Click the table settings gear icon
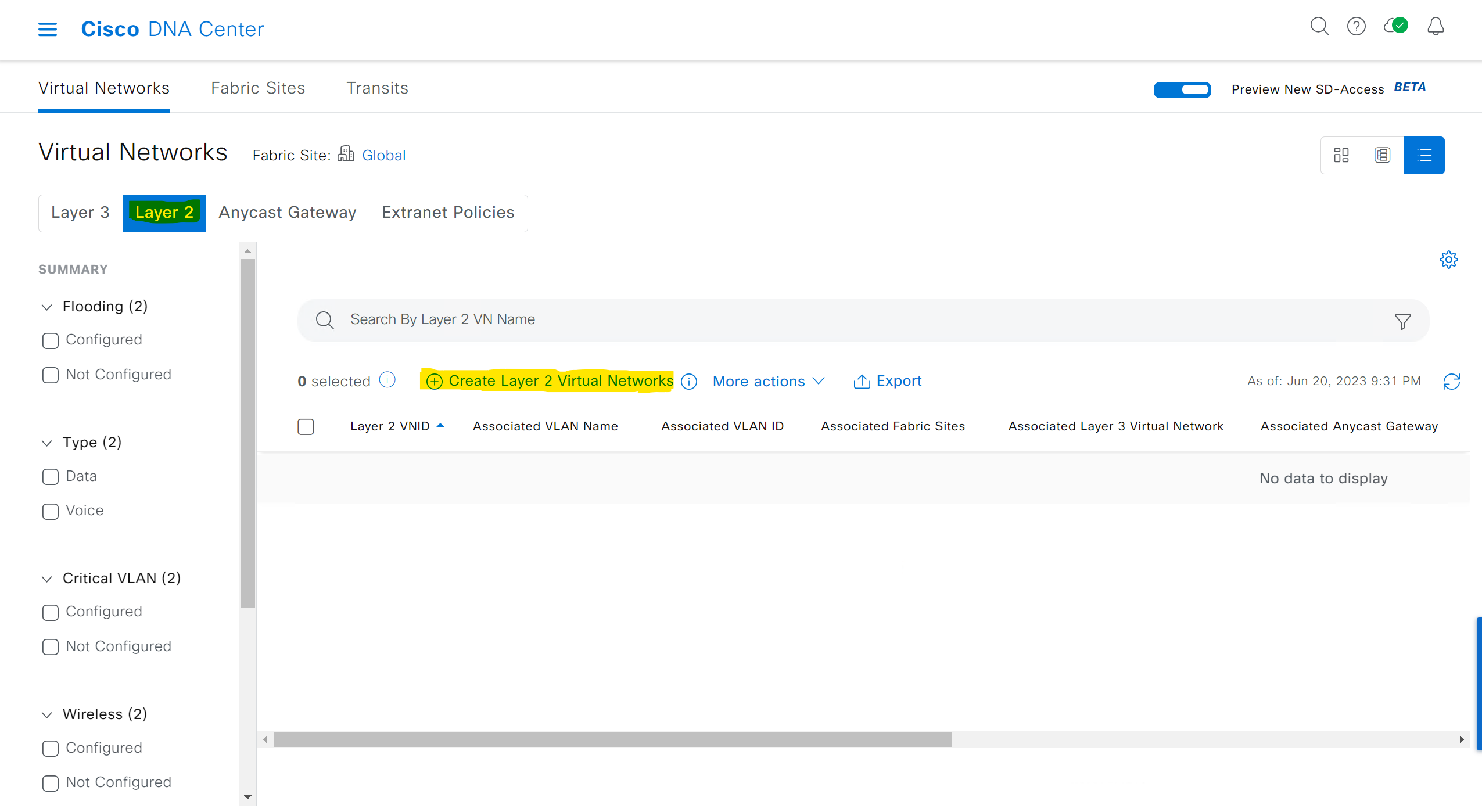Image resolution: width=1482 pixels, height=812 pixels. point(1448,260)
